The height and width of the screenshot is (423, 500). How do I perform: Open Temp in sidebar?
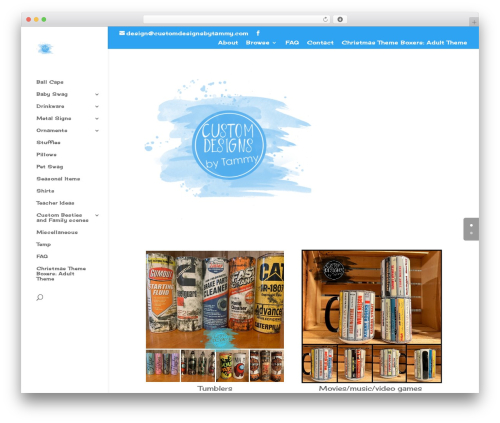[43, 244]
